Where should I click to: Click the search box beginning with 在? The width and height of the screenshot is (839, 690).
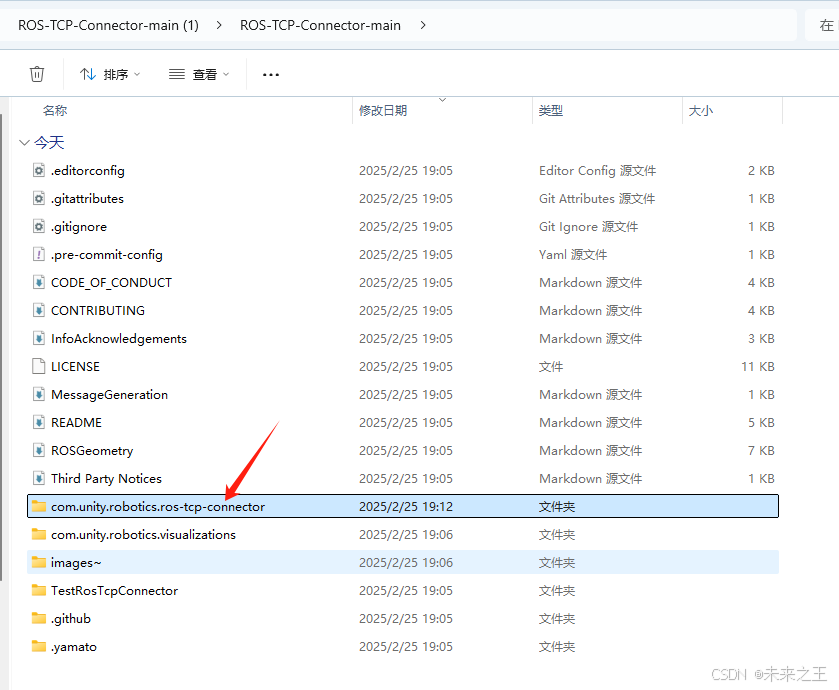point(822,25)
